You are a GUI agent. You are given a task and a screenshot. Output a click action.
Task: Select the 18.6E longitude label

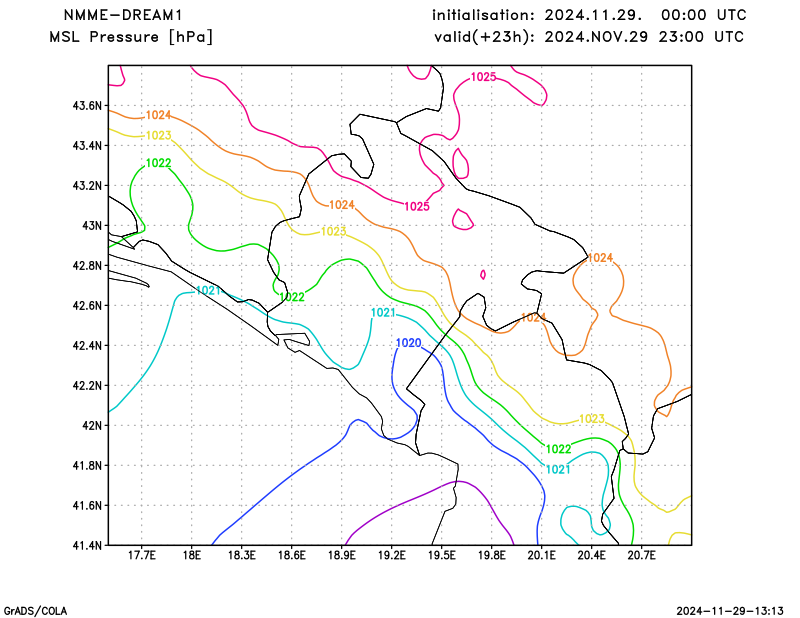291,555
